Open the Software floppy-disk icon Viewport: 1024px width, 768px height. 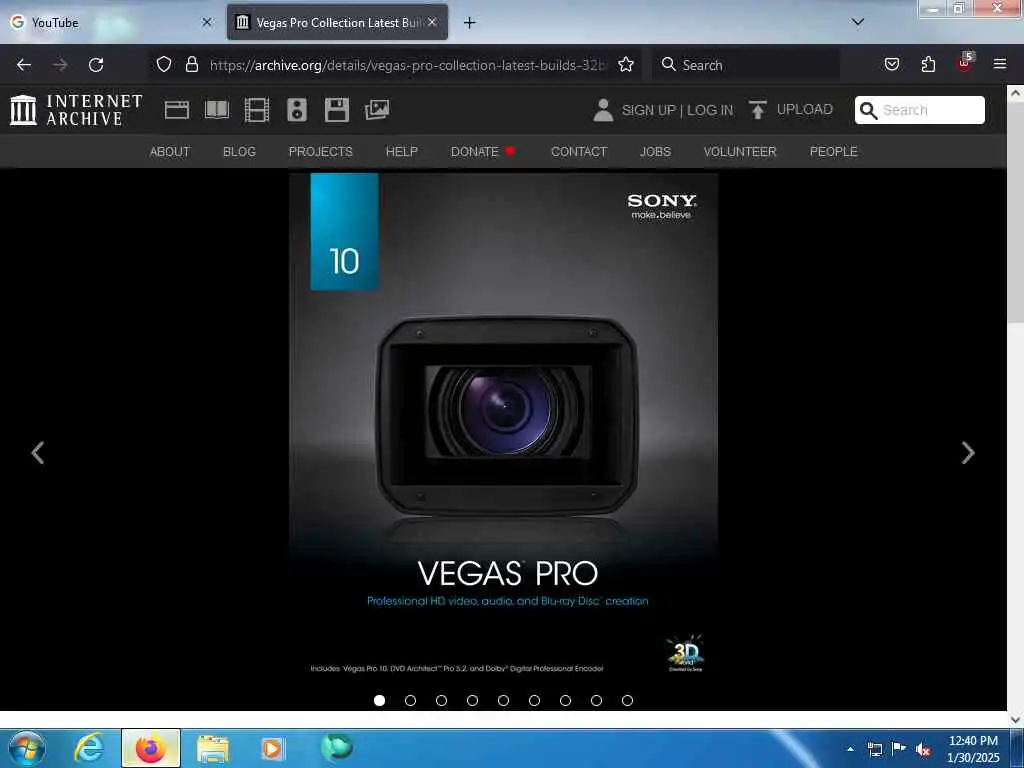click(337, 110)
